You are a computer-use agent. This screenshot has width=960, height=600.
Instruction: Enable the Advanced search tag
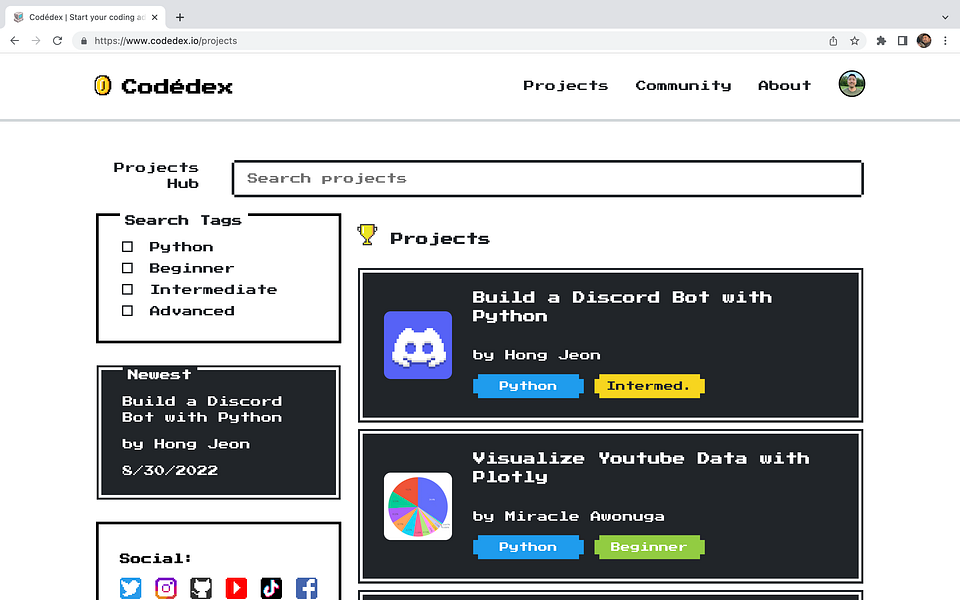[x=128, y=310]
